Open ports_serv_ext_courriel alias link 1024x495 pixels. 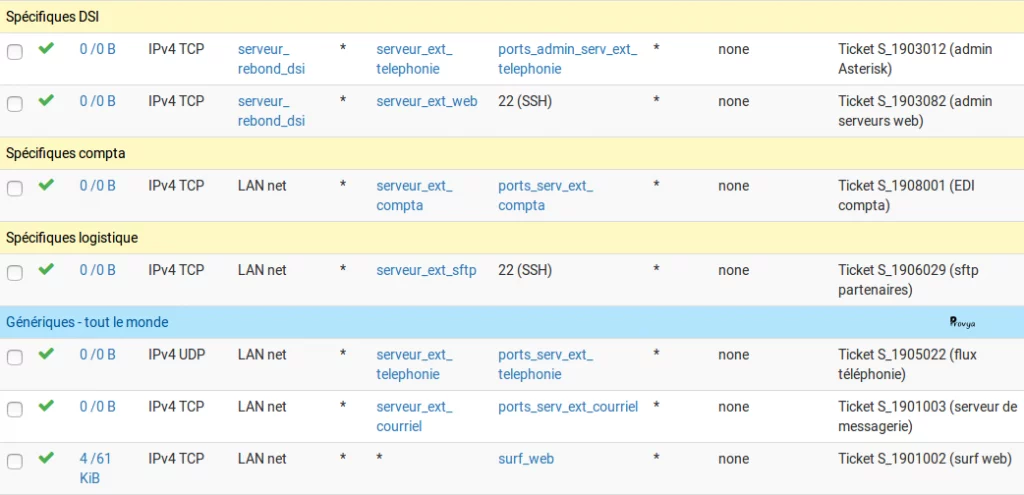568,407
